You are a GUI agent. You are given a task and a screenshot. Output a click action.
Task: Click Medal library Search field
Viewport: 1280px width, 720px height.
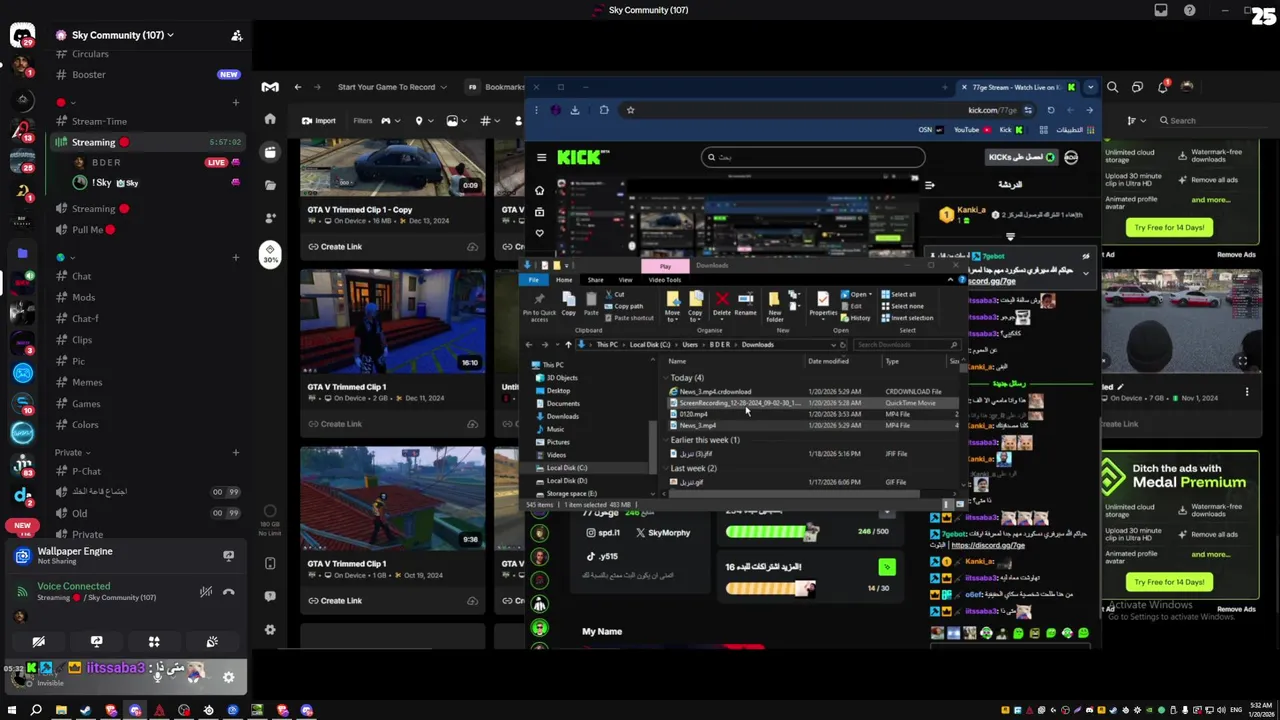point(1212,121)
